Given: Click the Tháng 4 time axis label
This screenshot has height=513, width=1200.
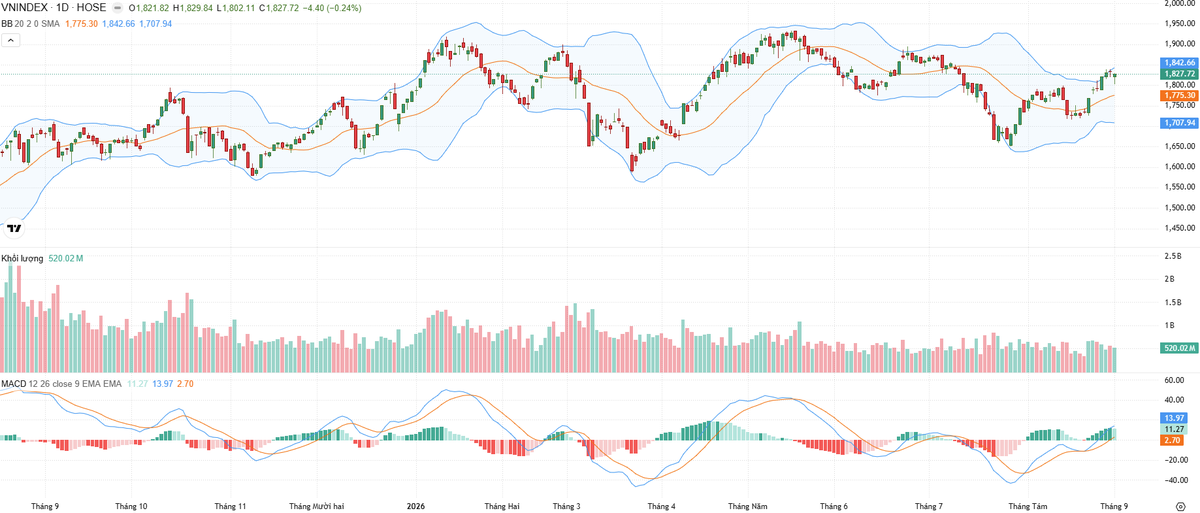Looking at the screenshot, I should pyautogui.click(x=662, y=507).
